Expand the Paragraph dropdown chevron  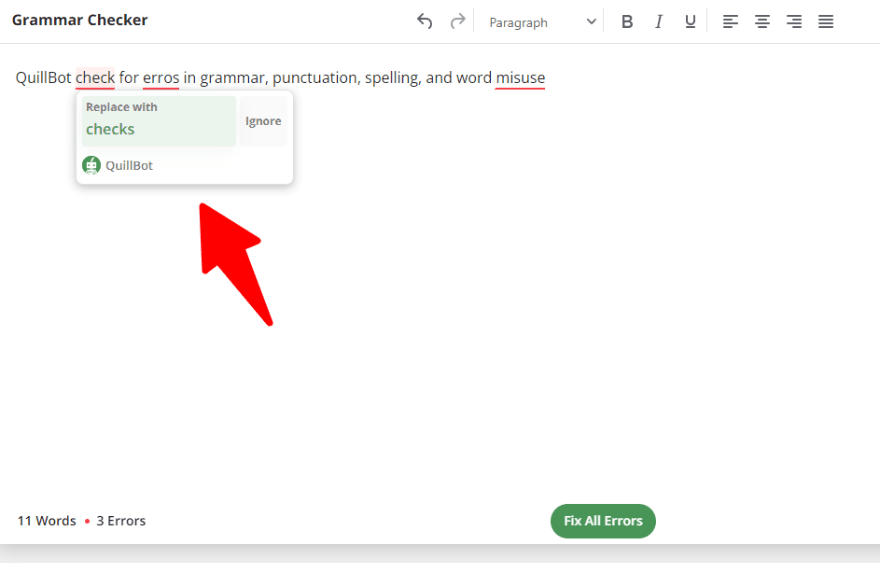[x=591, y=22]
